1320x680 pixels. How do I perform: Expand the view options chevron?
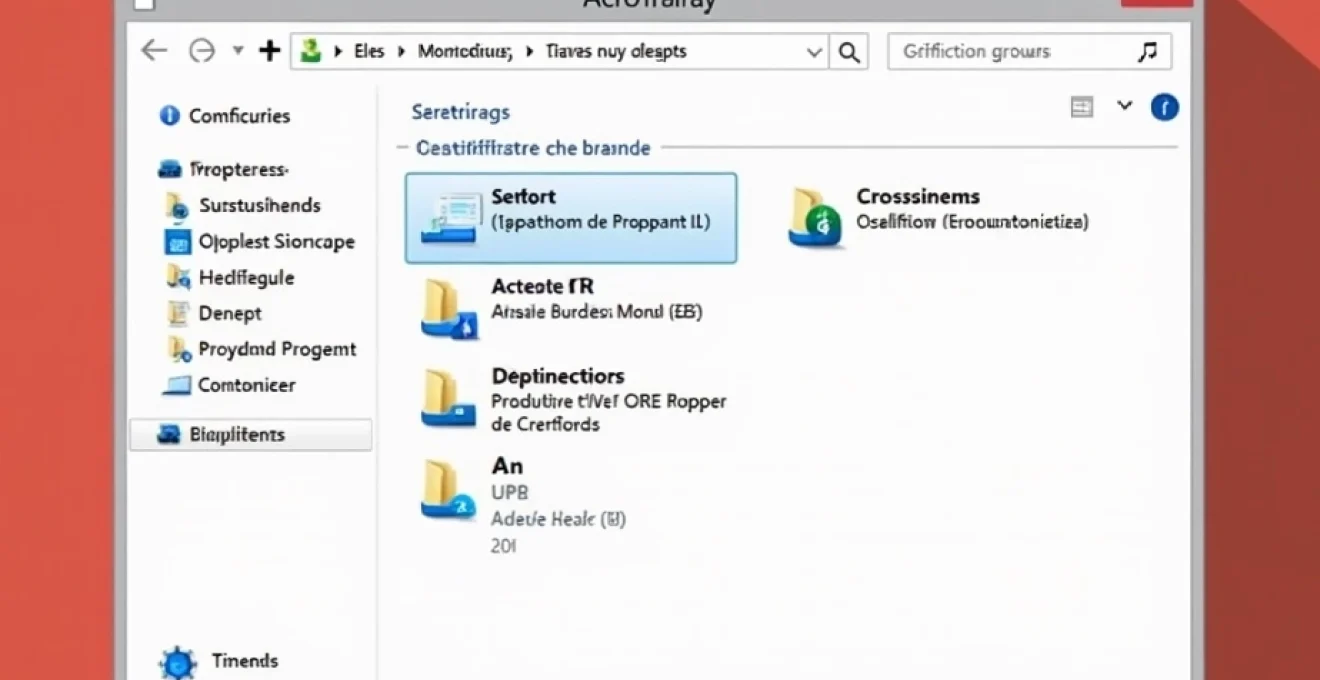(1125, 106)
